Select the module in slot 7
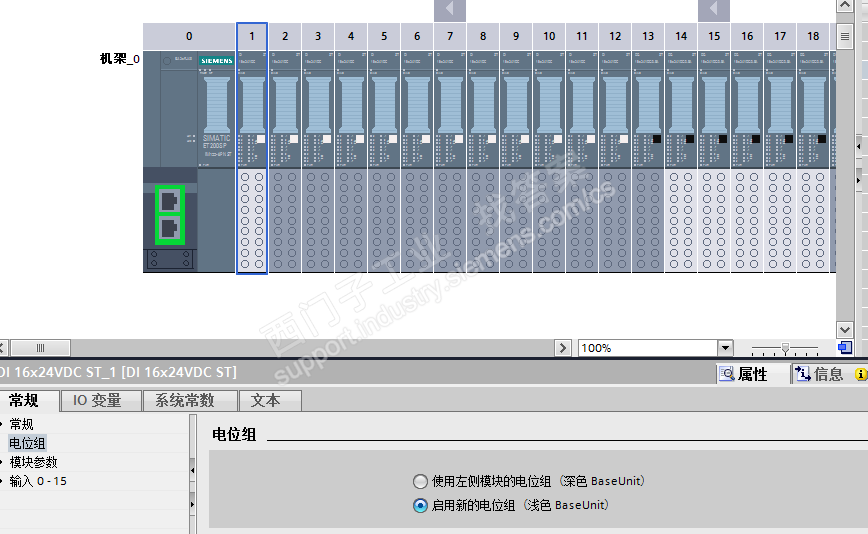Screen dimensions: 868x534 pyautogui.click(x=450, y=162)
